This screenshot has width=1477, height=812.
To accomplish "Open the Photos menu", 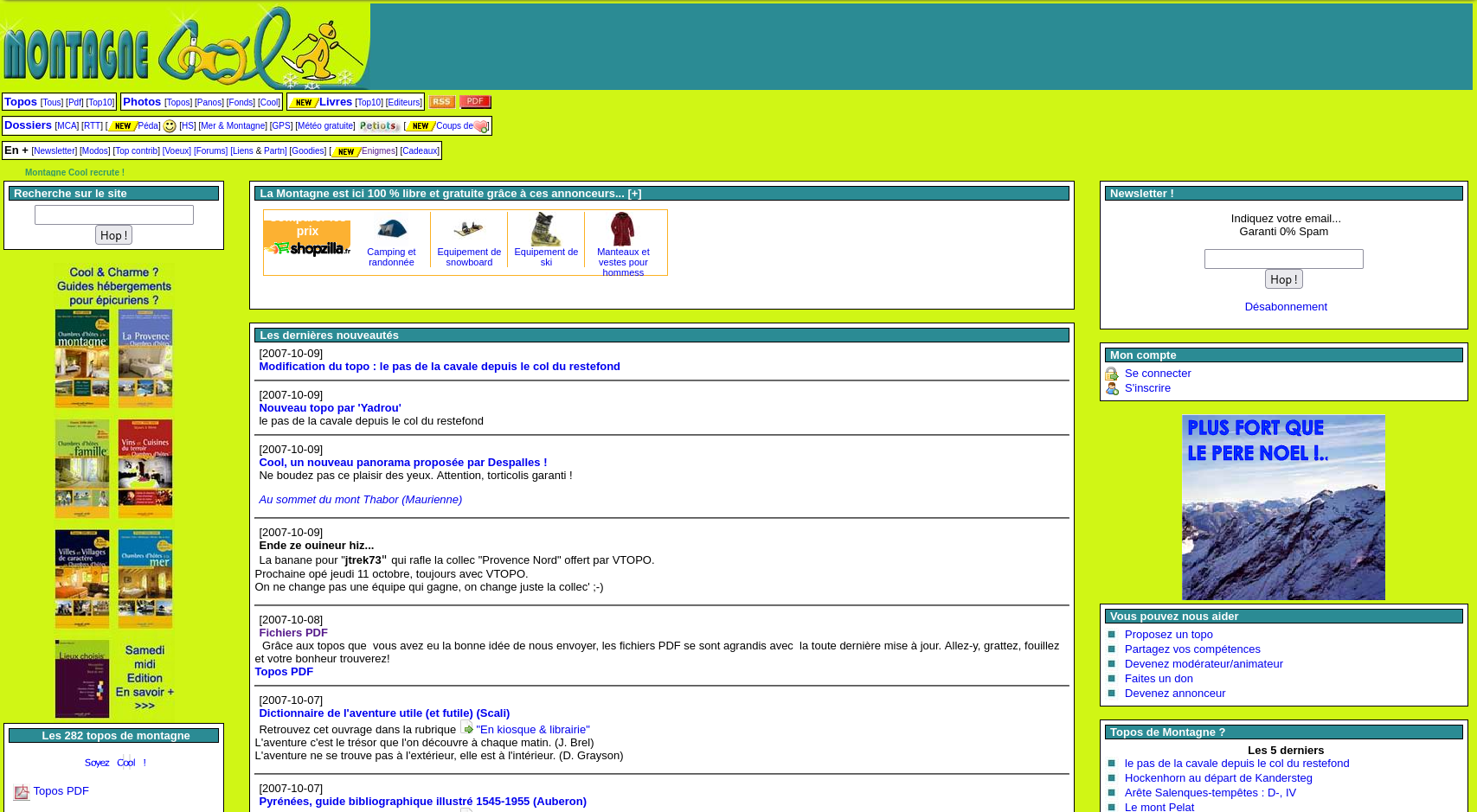I will tap(142, 101).
